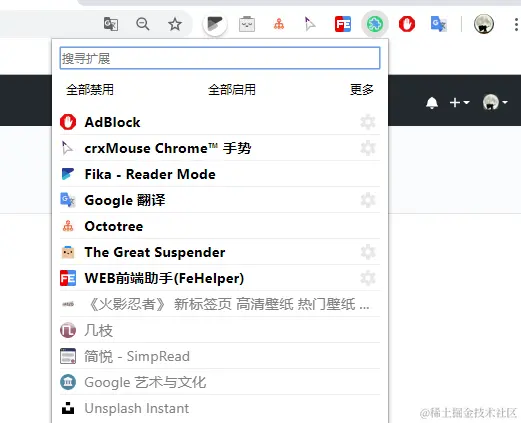This screenshot has width=521, height=423.
Task: Toggle the Google 翻译 extension
Action: (220, 200)
